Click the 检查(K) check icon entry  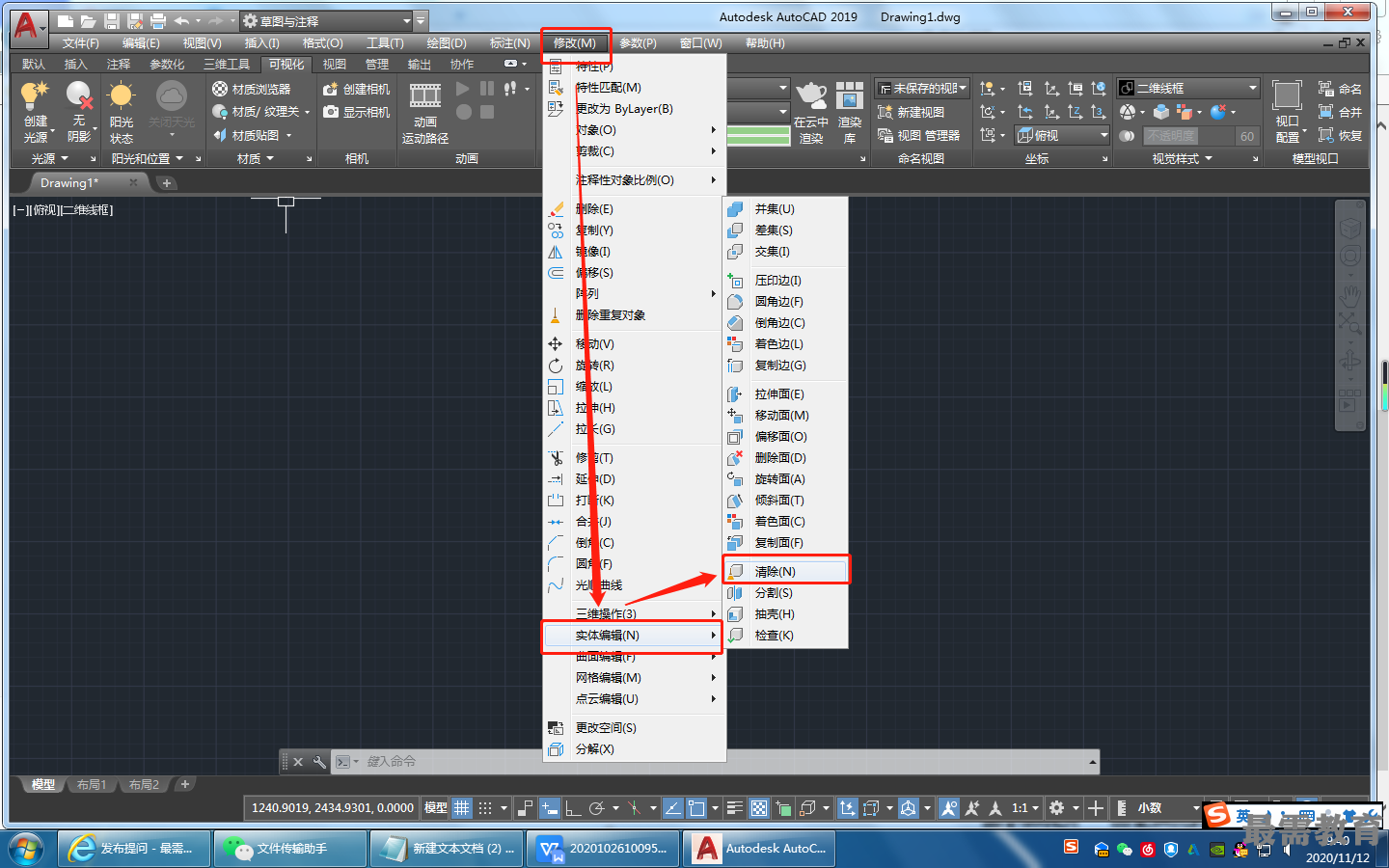(735, 635)
